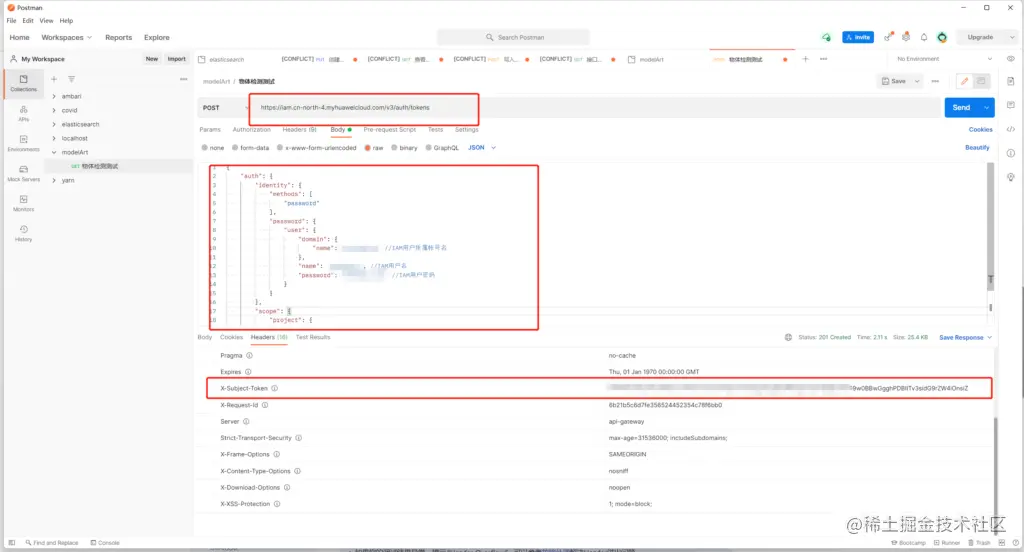Open the History sidebar panel
Screen dimensions: 1024x552
(24, 233)
